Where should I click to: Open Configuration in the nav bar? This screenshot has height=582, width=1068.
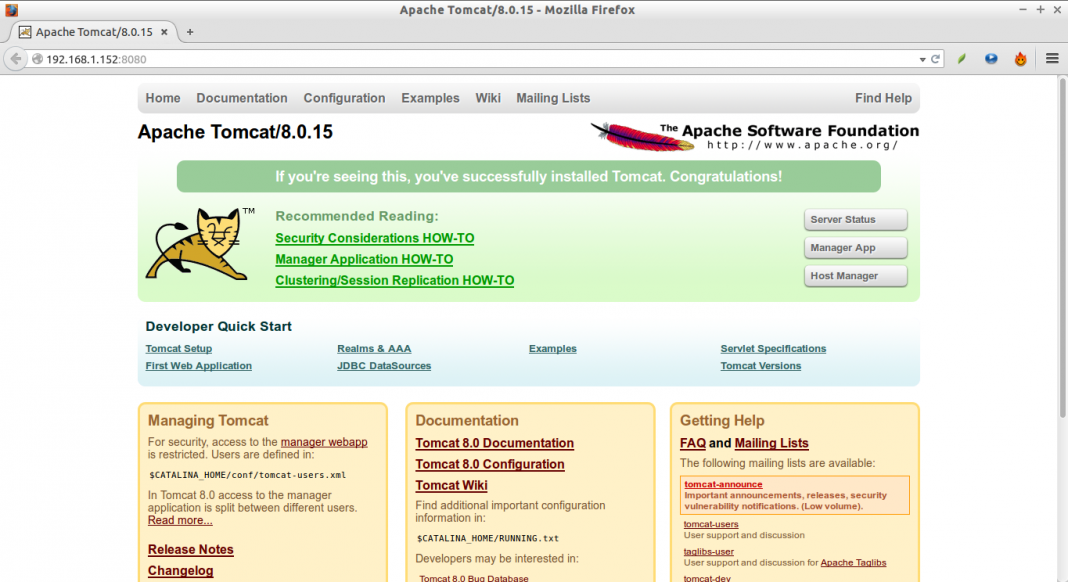click(344, 98)
